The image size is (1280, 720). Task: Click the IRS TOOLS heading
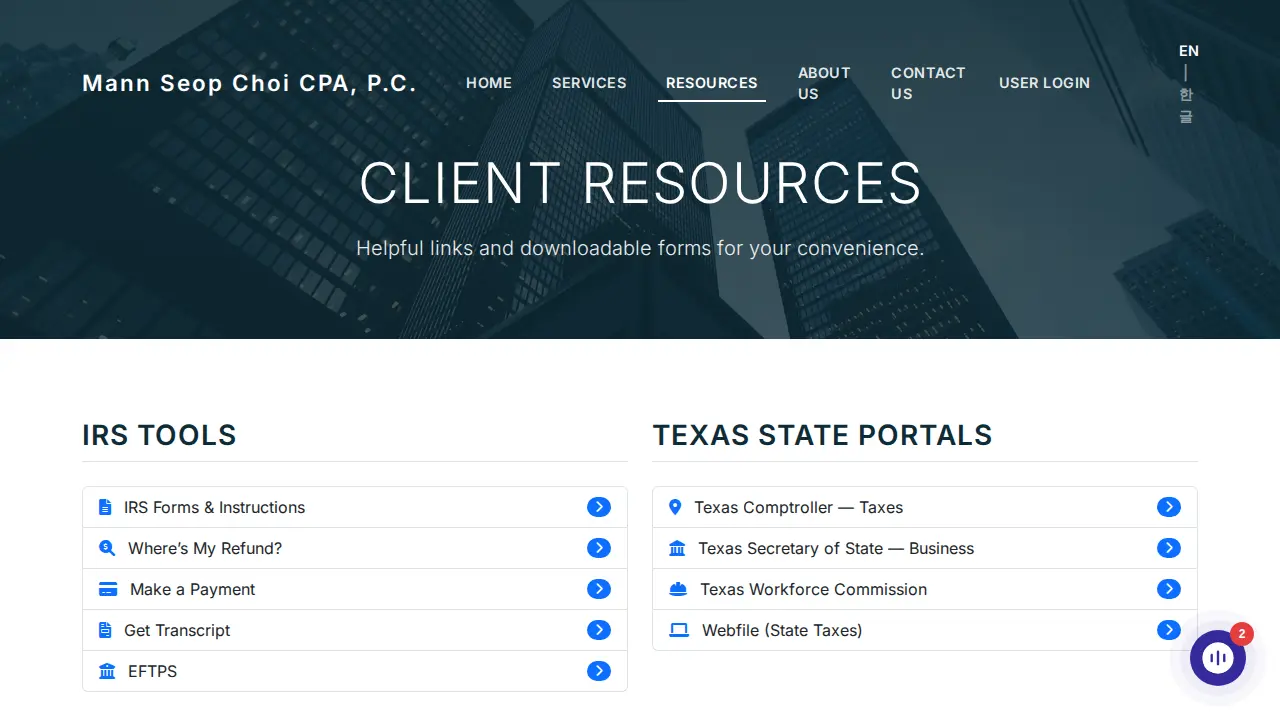tap(159, 435)
